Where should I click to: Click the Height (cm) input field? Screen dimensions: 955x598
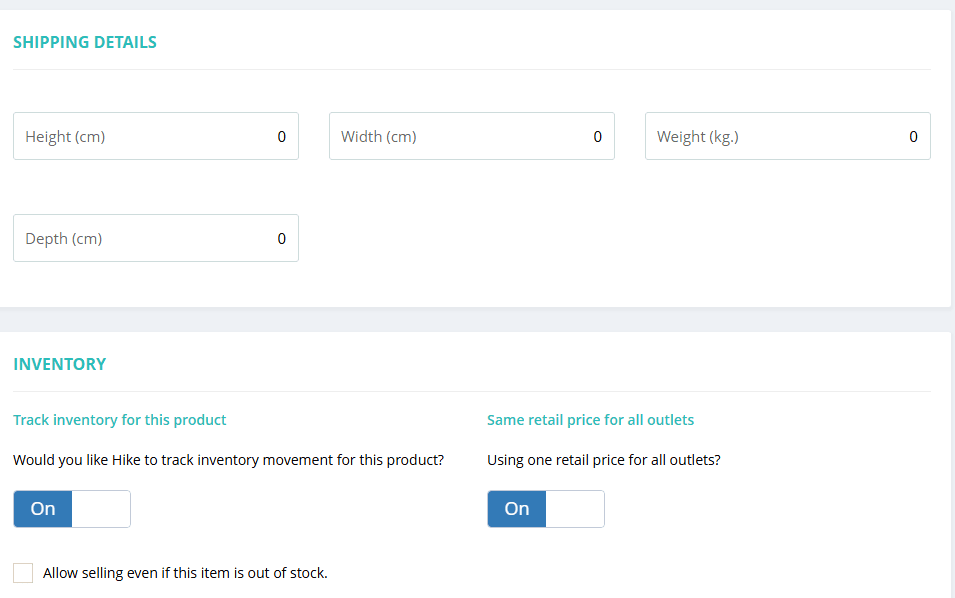pos(155,136)
